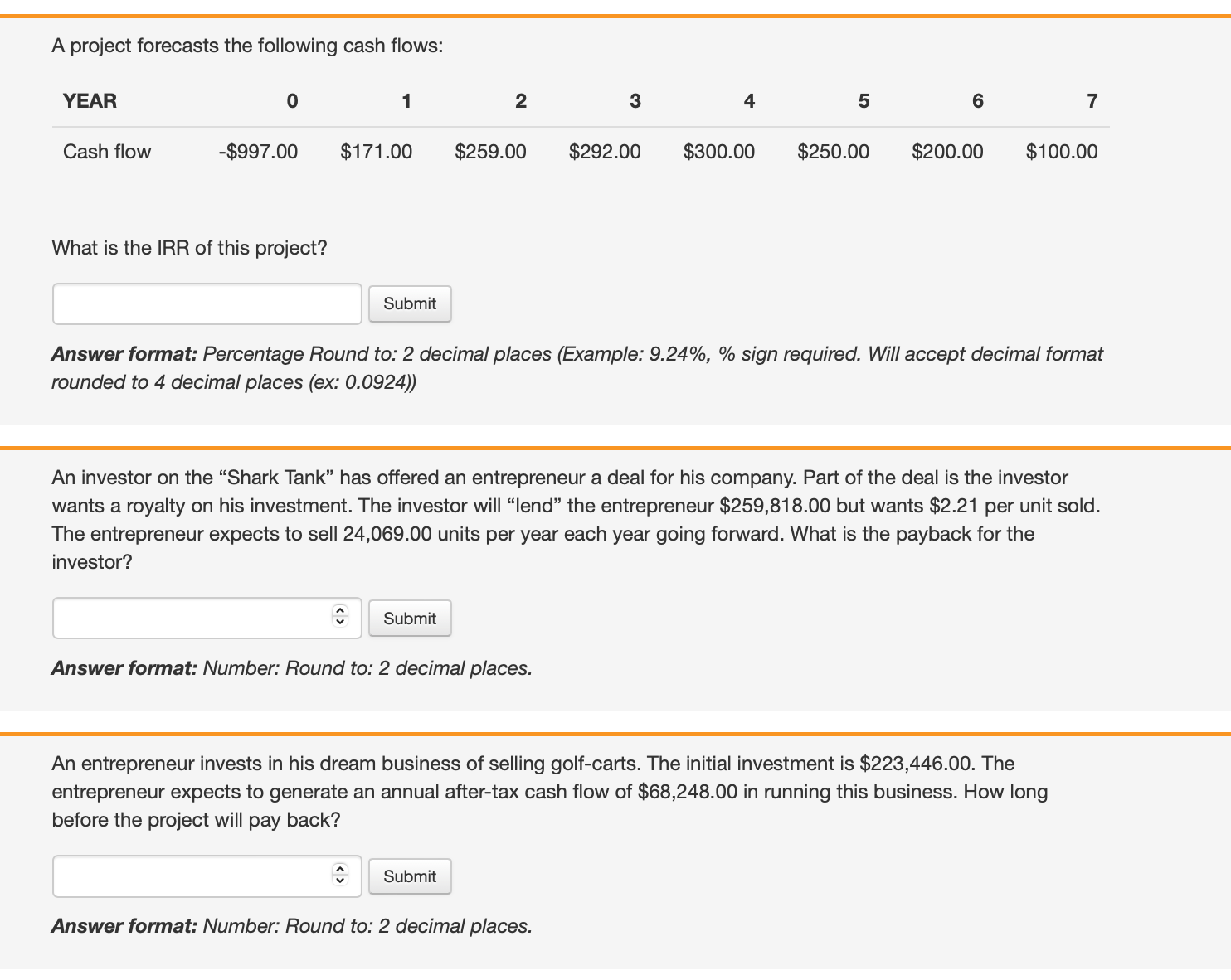1231x980 pixels.
Task: Click the Shark Tank payback answer field
Action: click(x=207, y=619)
